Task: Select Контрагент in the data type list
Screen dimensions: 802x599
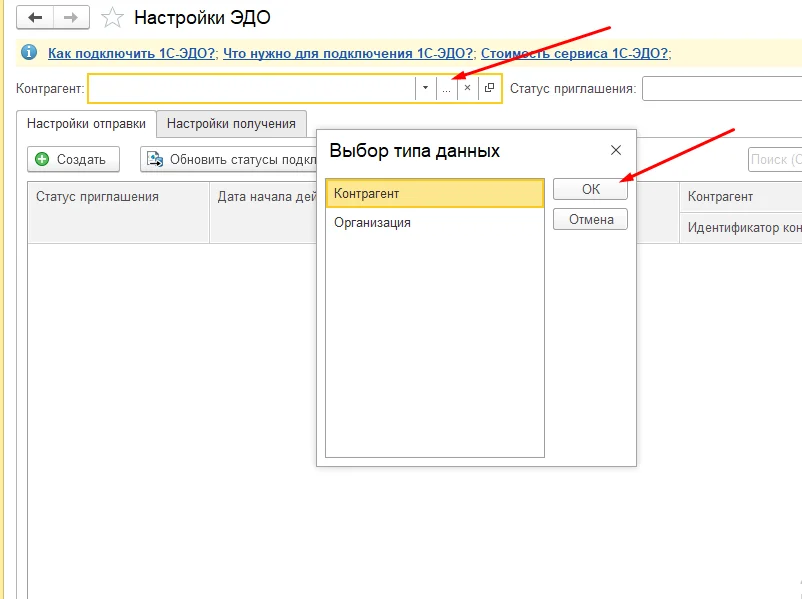Action: coord(435,193)
